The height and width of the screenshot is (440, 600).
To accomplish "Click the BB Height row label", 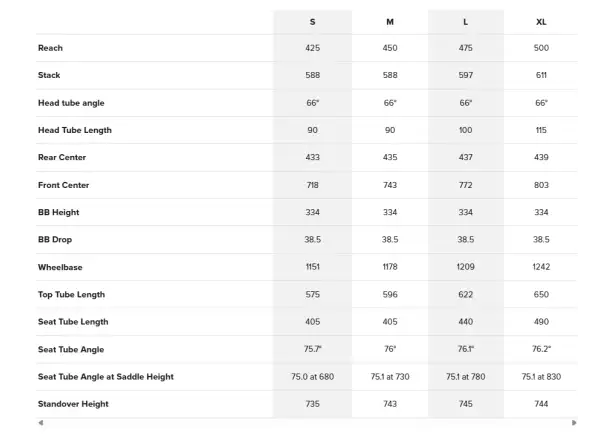I will point(59,212).
